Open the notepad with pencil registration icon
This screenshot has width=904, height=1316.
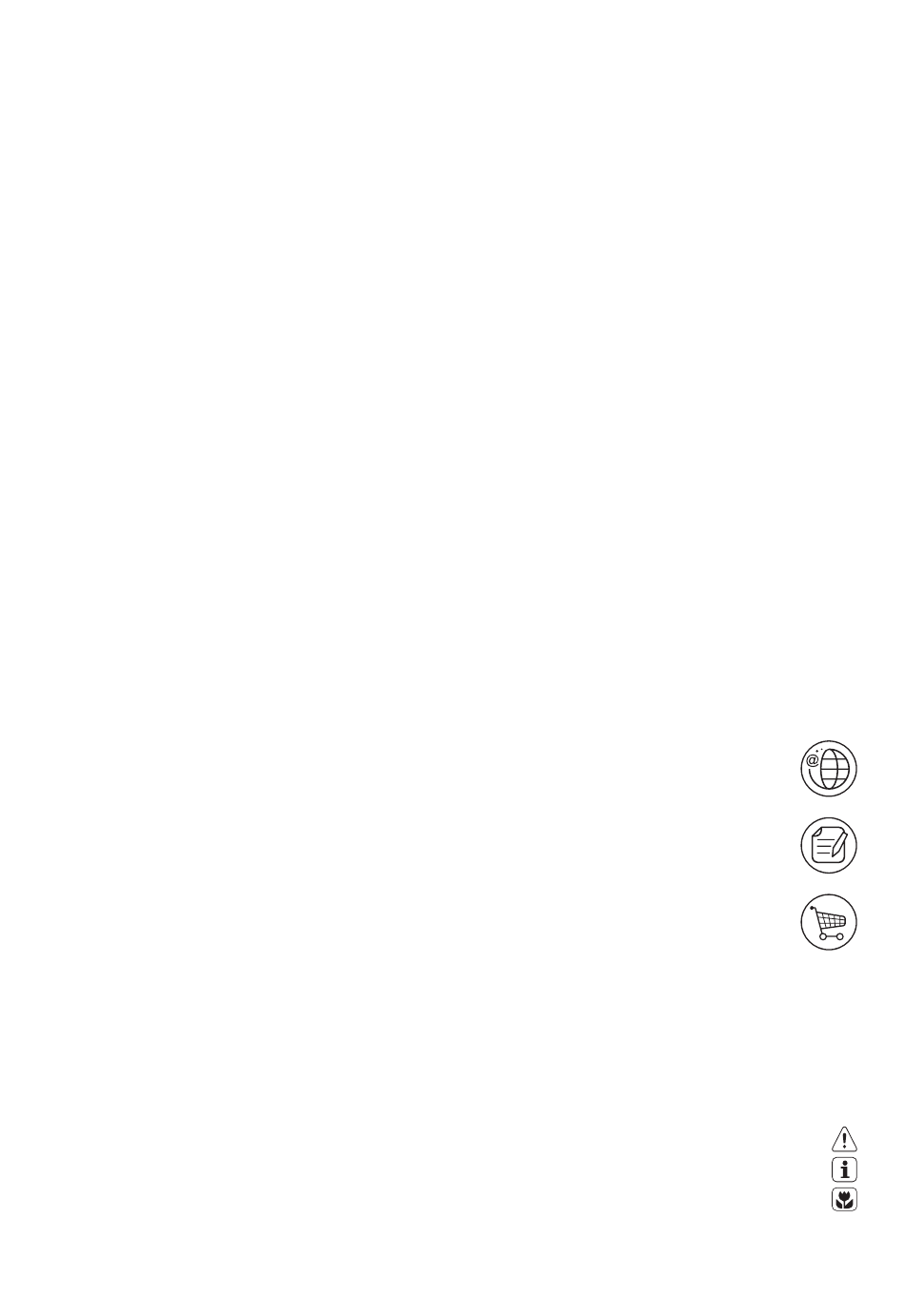829,845
